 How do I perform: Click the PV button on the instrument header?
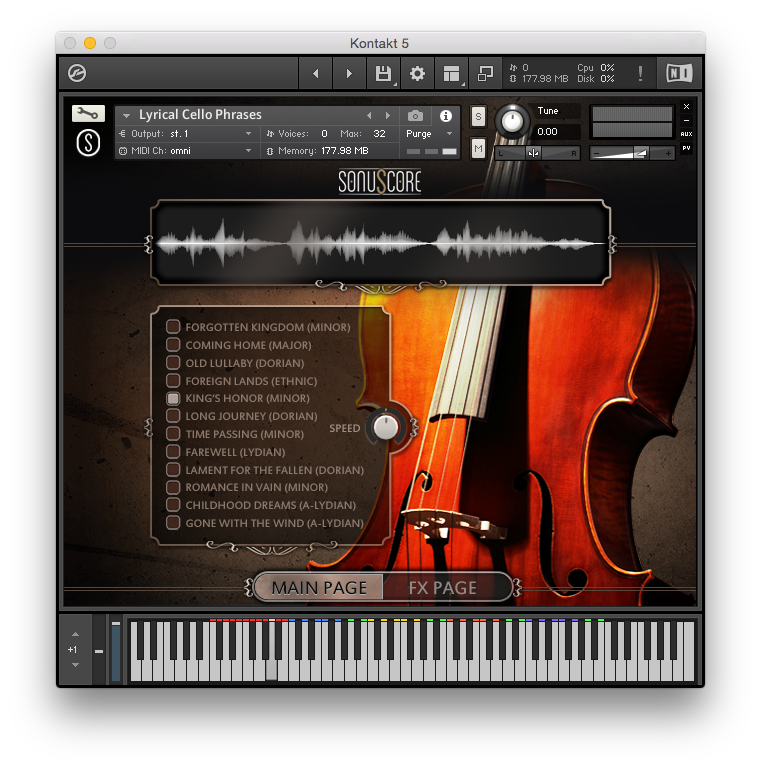[x=687, y=148]
